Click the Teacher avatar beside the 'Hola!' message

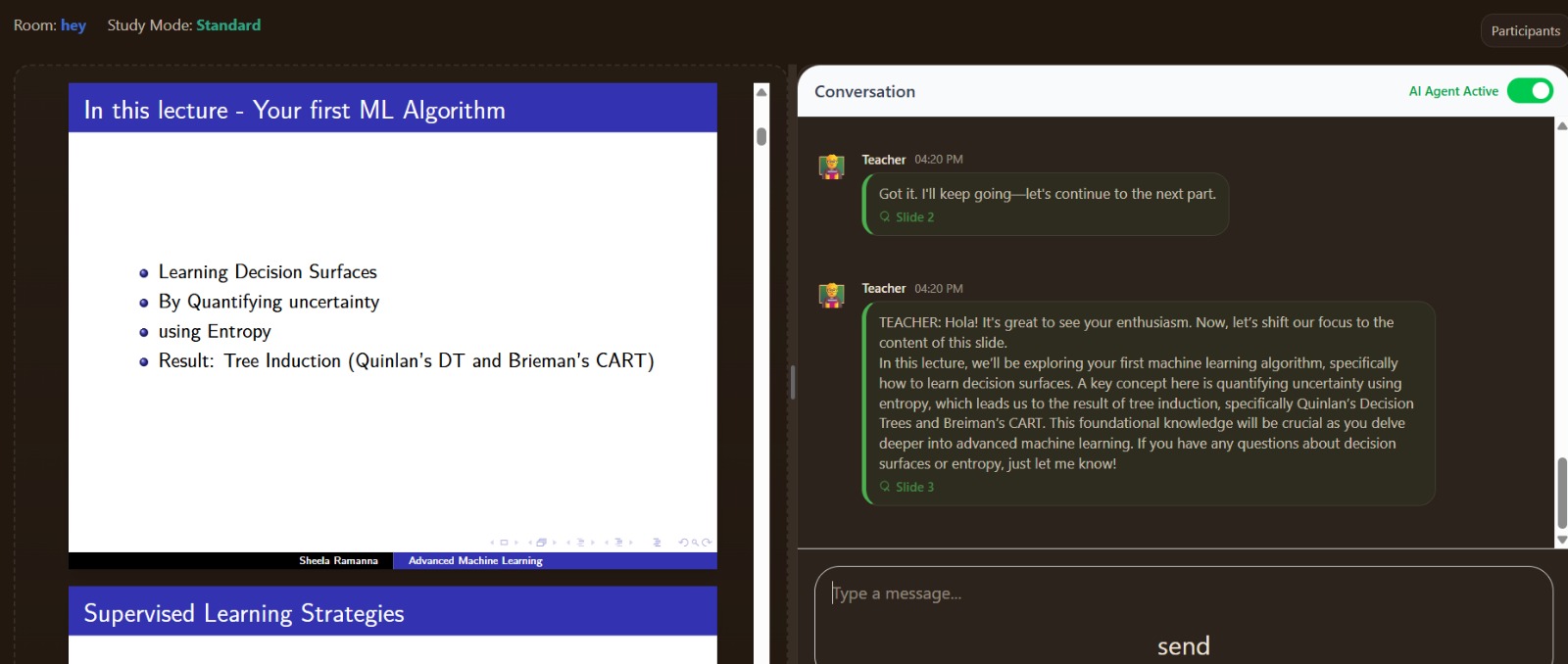pyautogui.click(x=832, y=295)
